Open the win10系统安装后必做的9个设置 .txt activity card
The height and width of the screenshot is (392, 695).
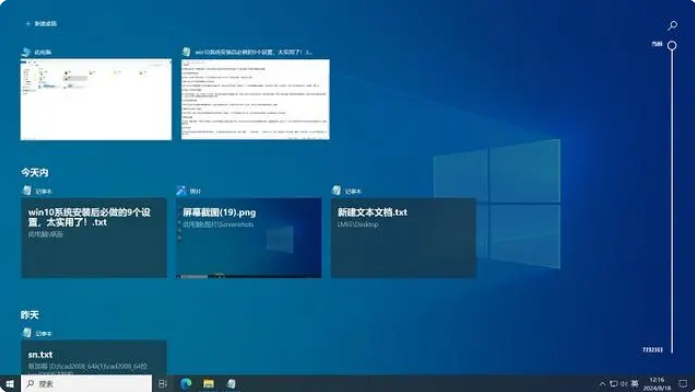tap(94, 238)
